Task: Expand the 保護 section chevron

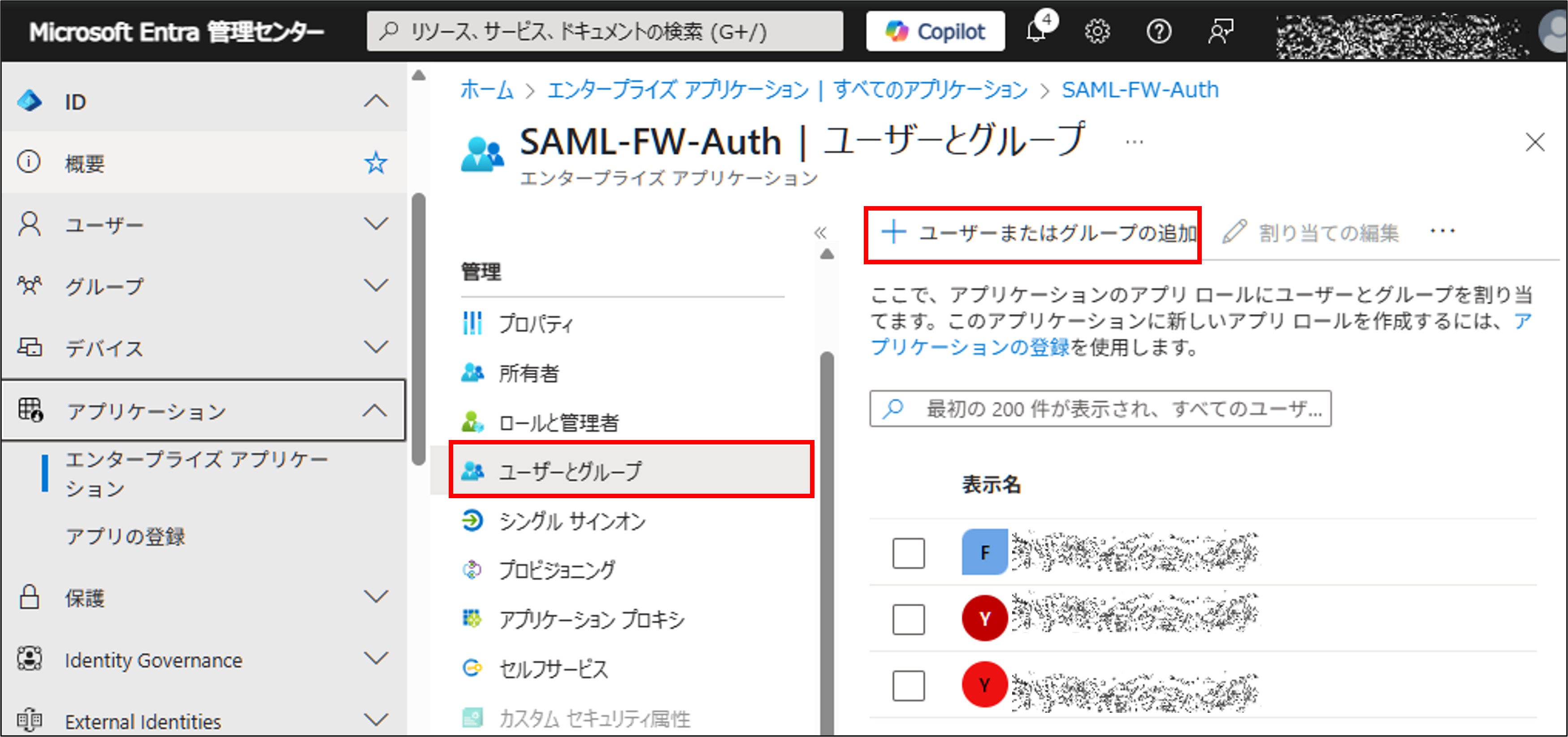Action: (376, 596)
